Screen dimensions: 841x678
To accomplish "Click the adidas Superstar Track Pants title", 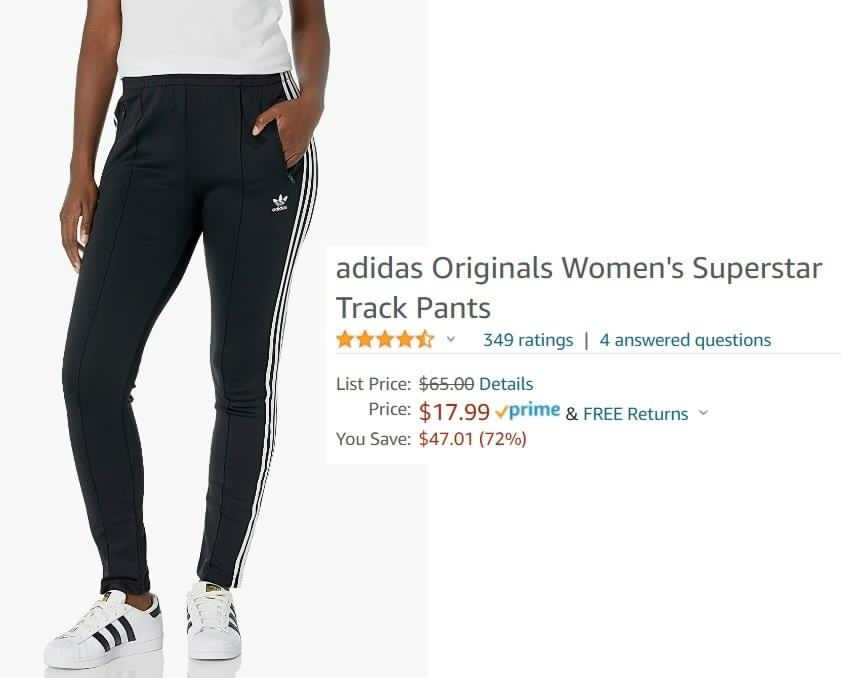I will coord(578,288).
